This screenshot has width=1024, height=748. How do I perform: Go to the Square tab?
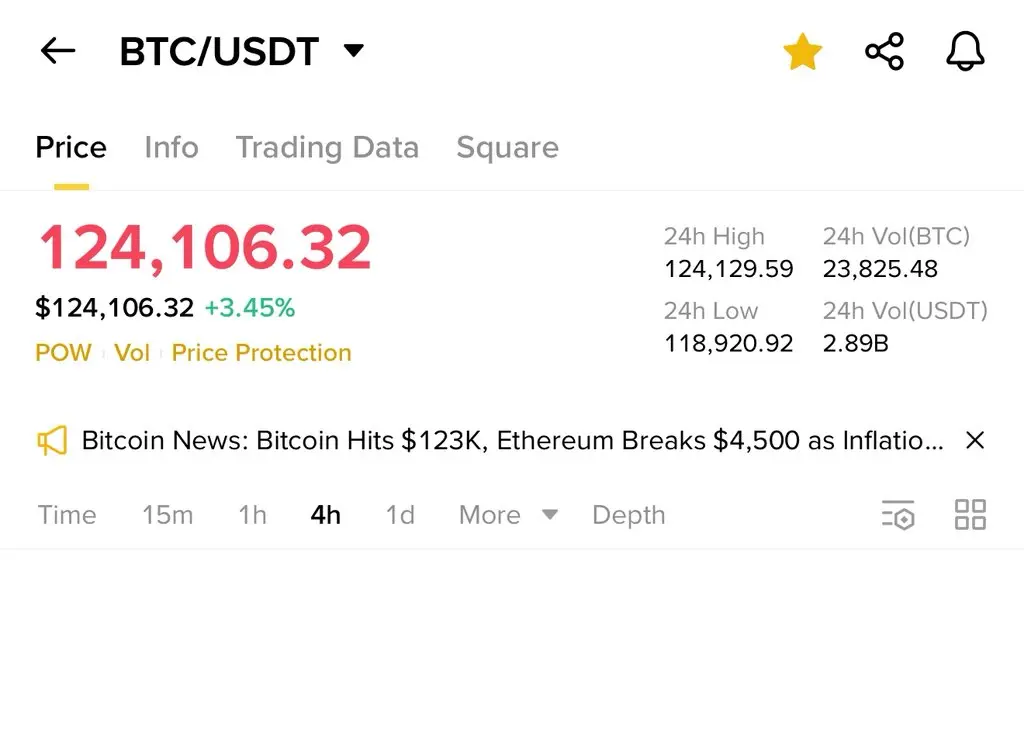[507, 148]
